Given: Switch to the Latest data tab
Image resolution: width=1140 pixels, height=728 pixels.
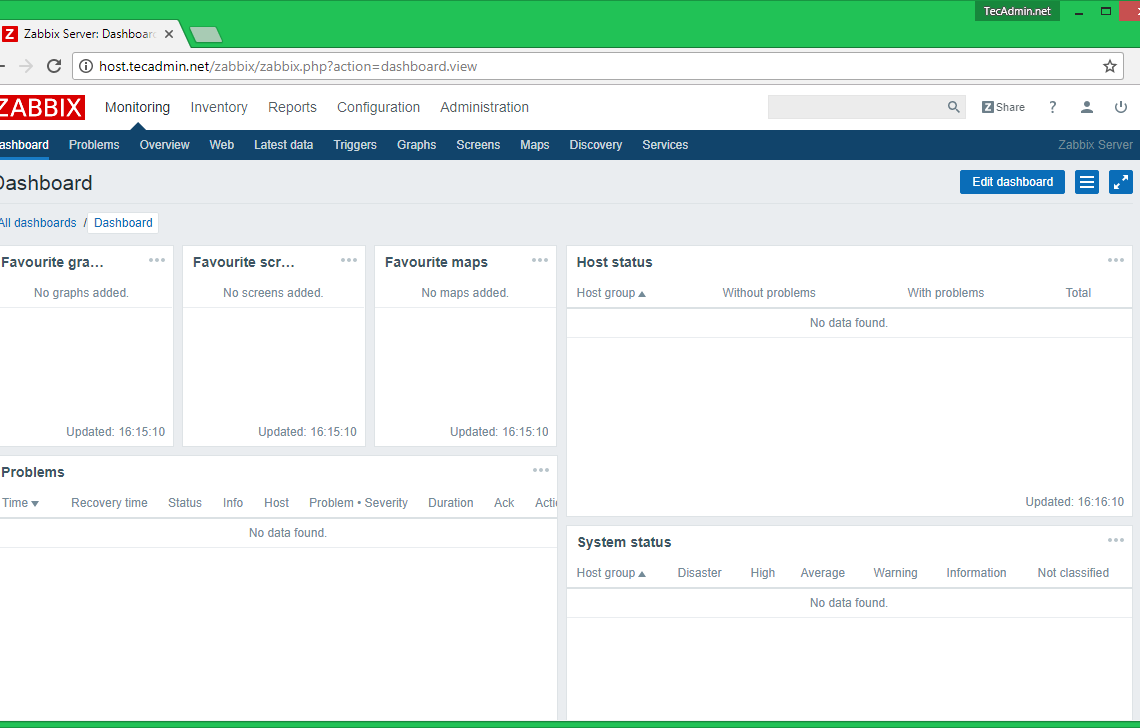Looking at the screenshot, I should tap(283, 145).
